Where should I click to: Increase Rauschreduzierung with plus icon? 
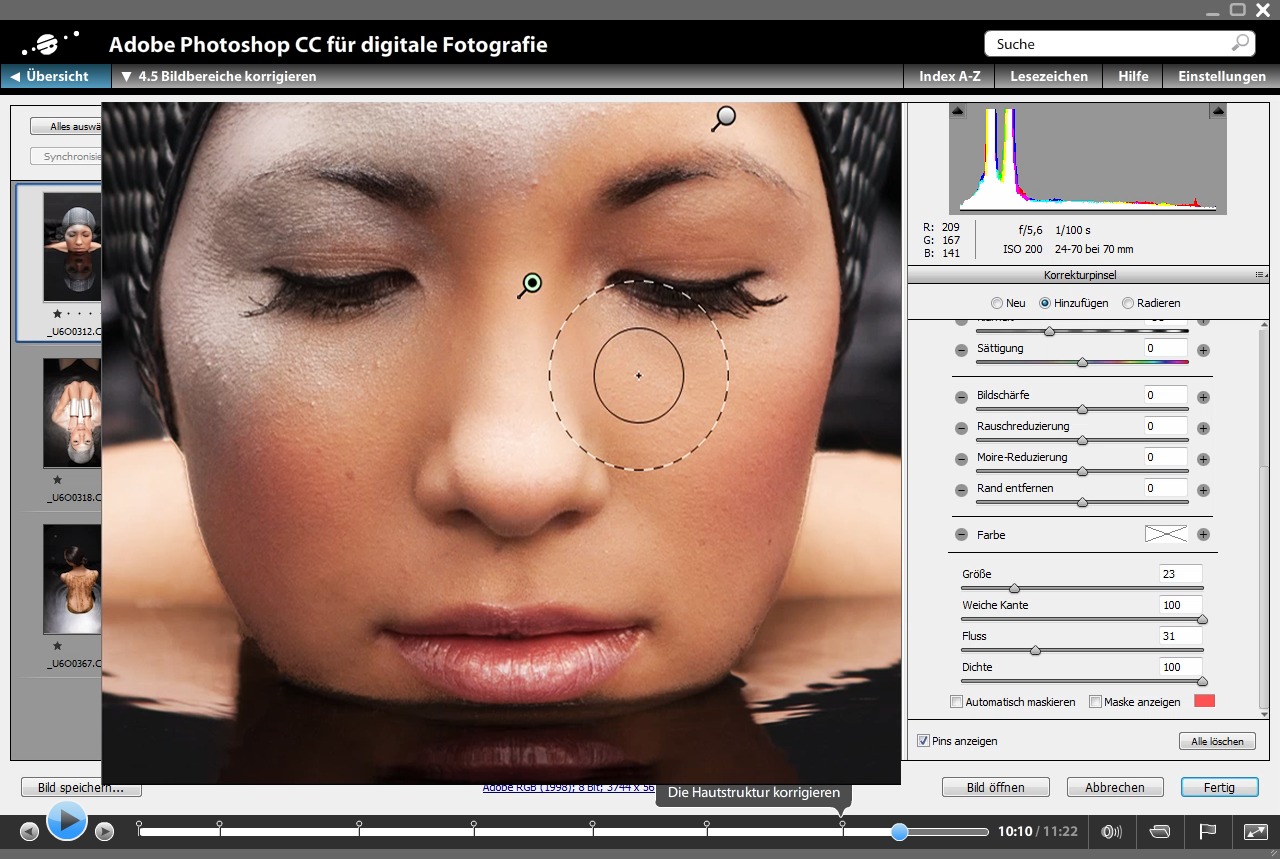1204,428
